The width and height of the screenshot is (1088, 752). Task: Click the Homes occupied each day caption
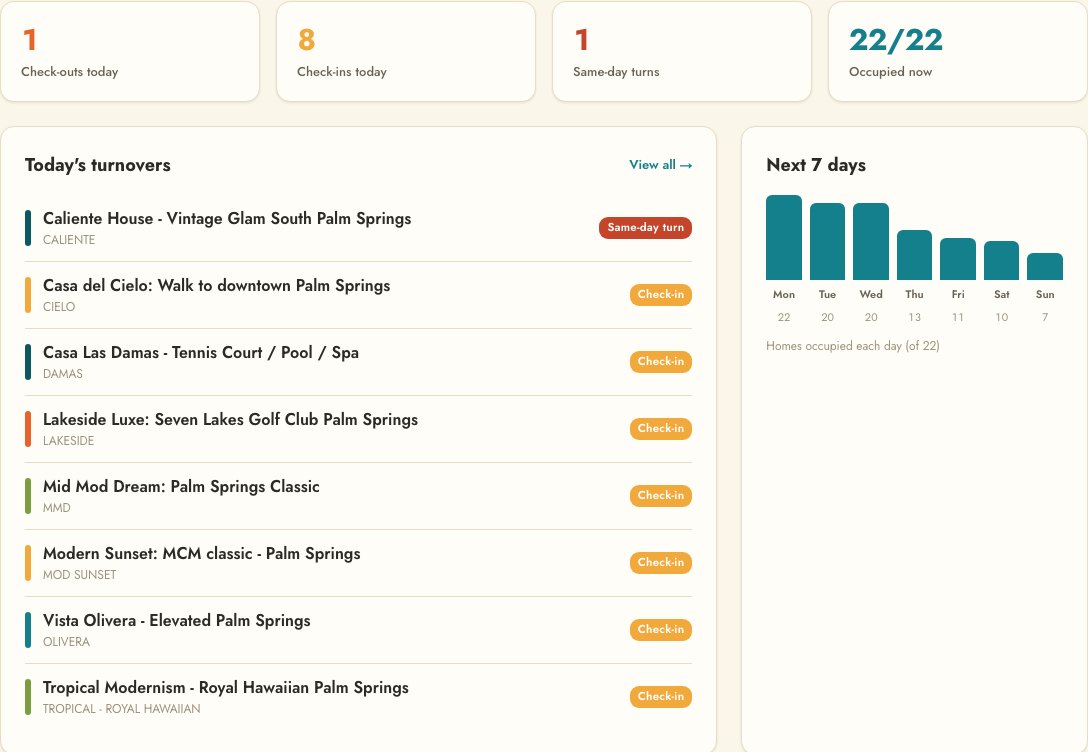(x=853, y=345)
